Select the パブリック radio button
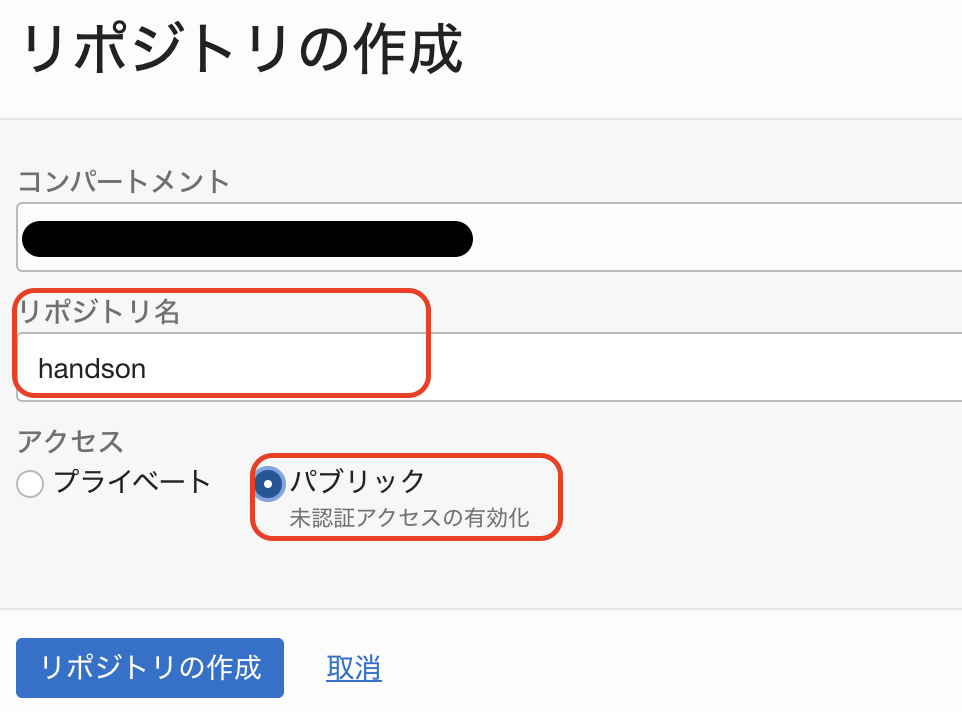The width and height of the screenshot is (962, 712). point(268,483)
